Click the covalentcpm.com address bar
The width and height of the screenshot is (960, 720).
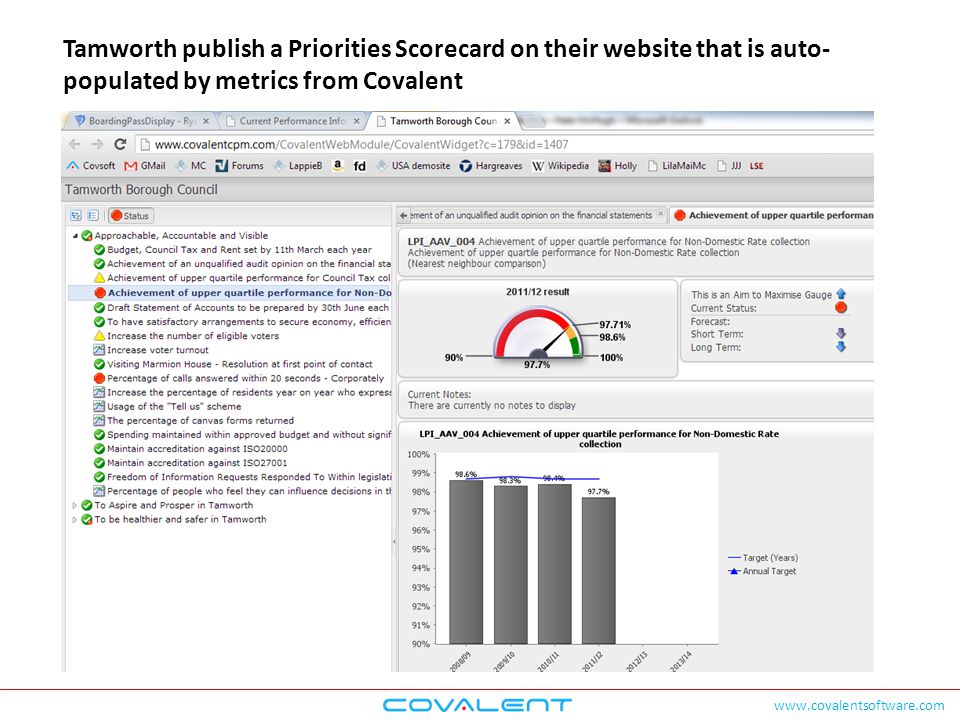tap(503, 144)
